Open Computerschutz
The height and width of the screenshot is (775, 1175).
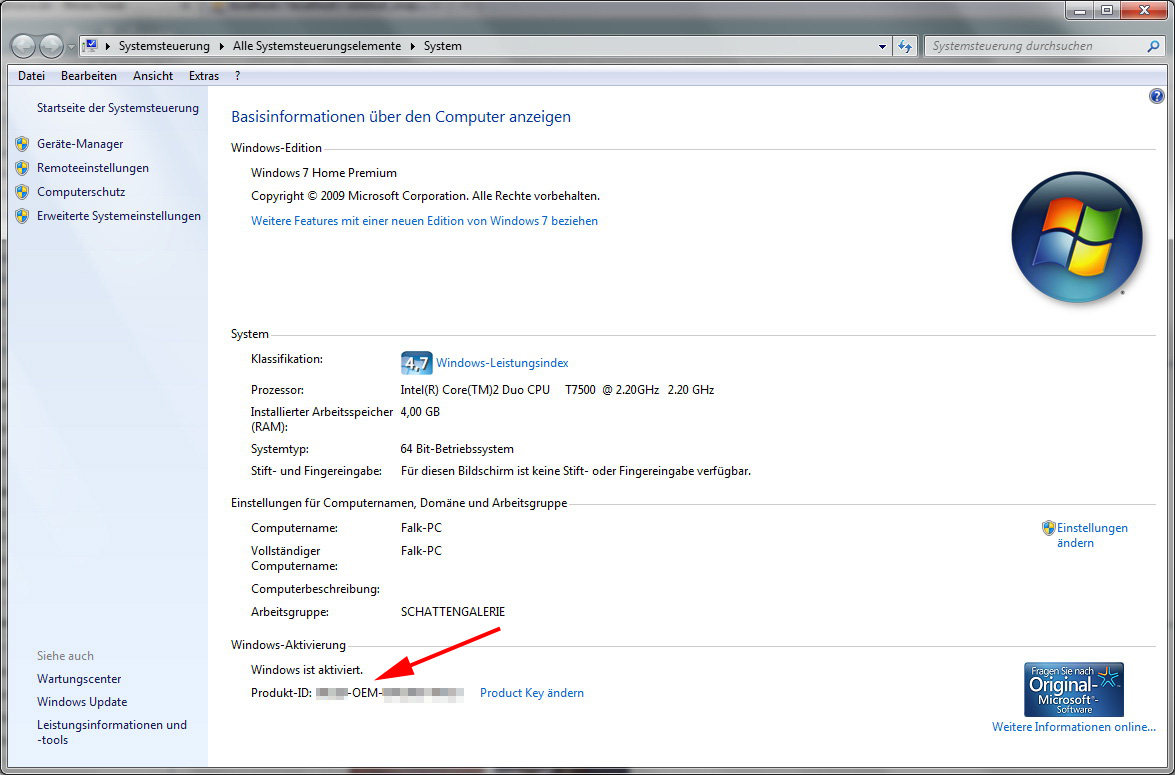[x=81, y=192]
